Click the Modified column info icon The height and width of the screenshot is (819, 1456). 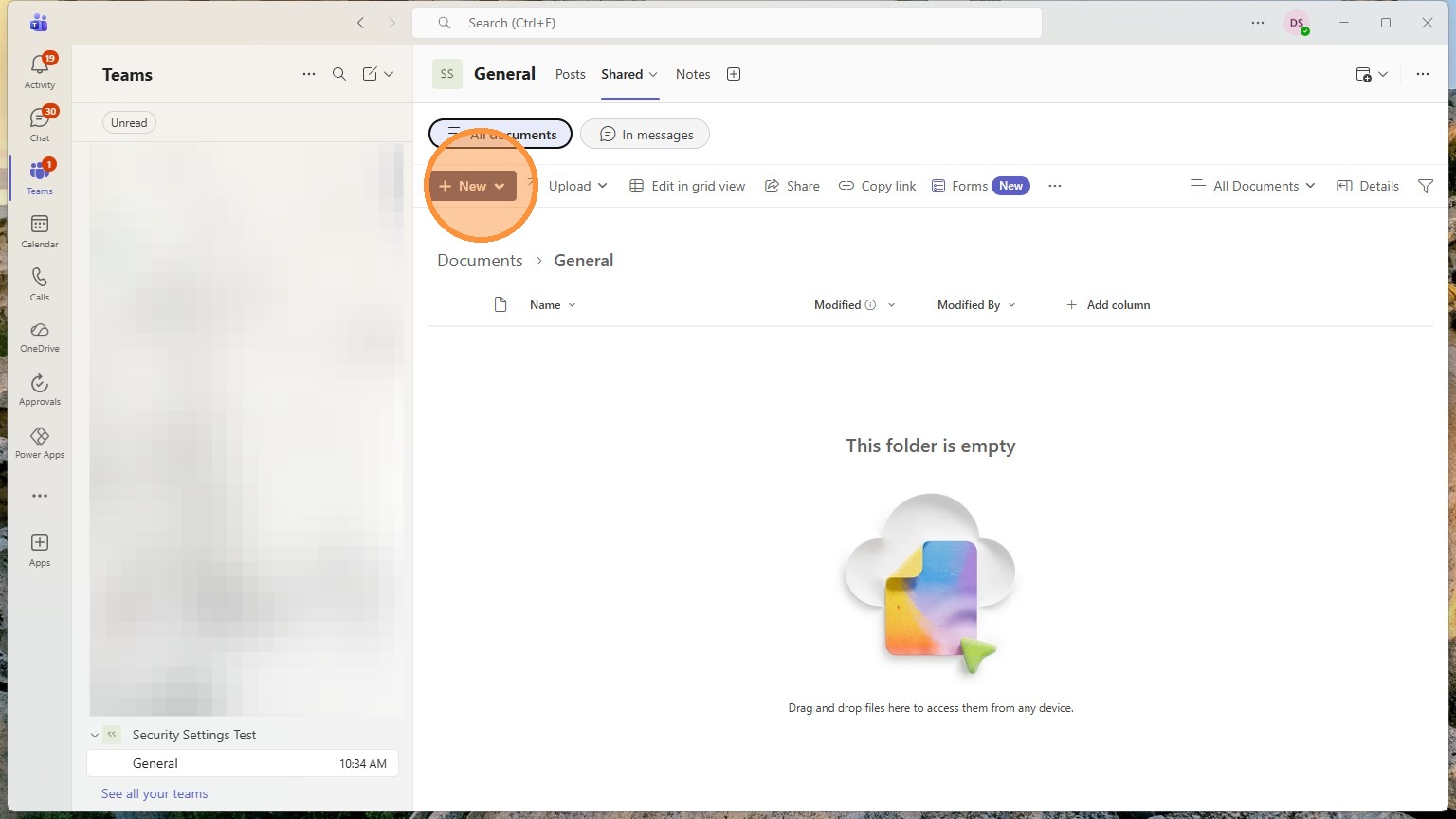point(870,305)
